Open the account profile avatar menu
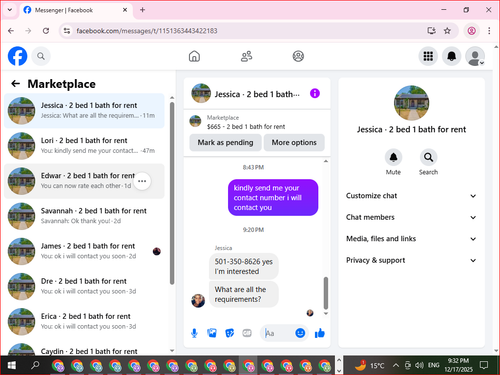This screenshot has width=500, height=375. click(x=475, y=56)
